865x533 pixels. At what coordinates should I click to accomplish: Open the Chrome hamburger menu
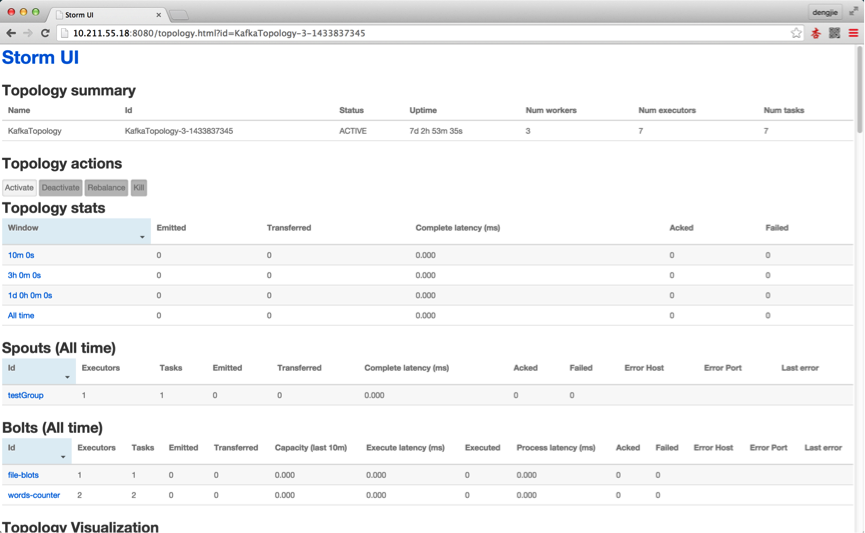tap(853, 33)
